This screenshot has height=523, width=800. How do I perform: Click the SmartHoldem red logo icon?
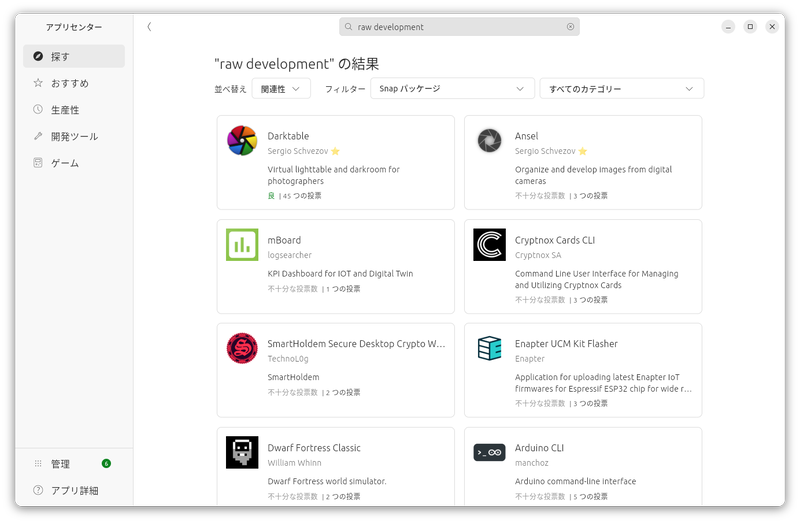(x=242, y=348)
